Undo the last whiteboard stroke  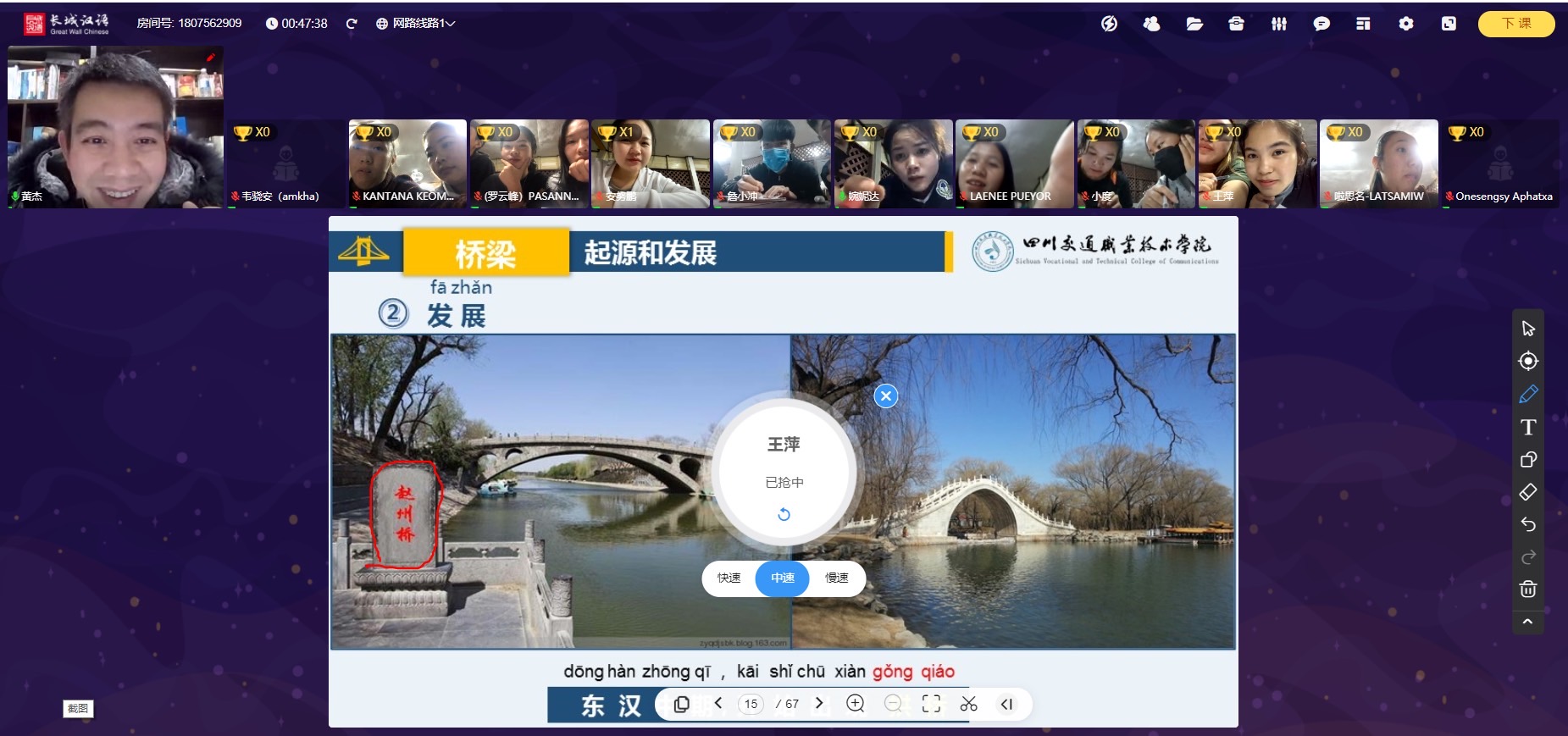coord(1527,524)
